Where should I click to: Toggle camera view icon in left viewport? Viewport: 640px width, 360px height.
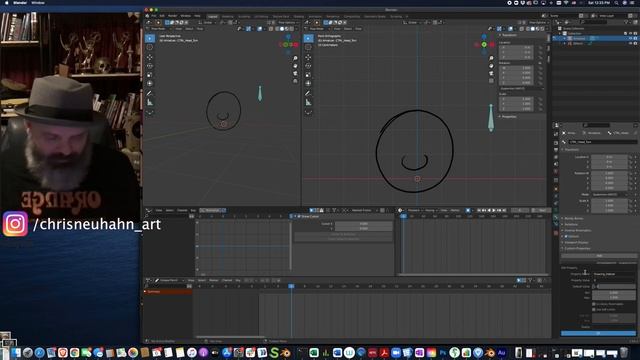(x=295, y=73)
